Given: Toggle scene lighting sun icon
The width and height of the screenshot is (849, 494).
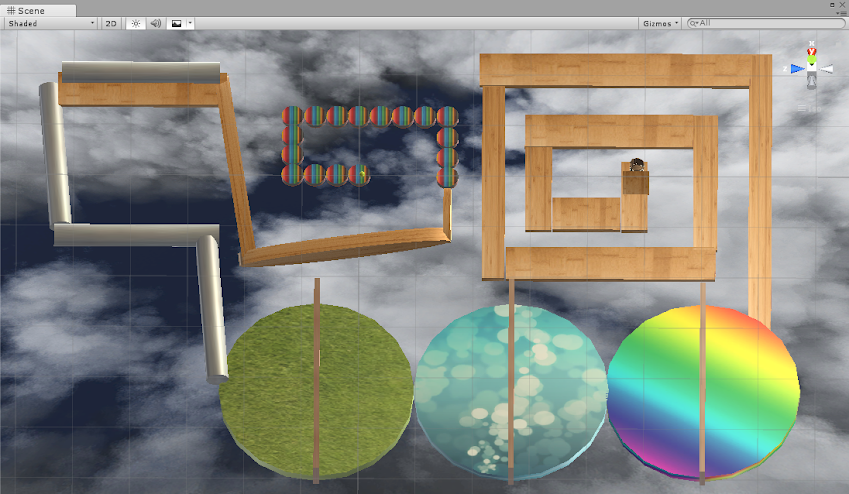Looking at the screenshot, I should pyautogui.click(x=135, y=23).
